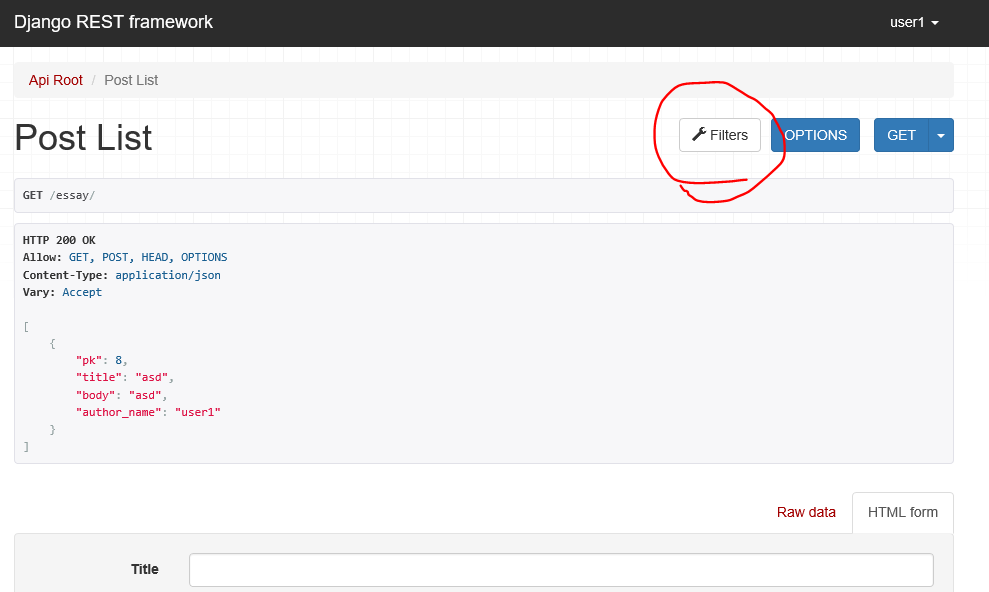
Task: Click the Allow header methods line
Action: point(125,257)
